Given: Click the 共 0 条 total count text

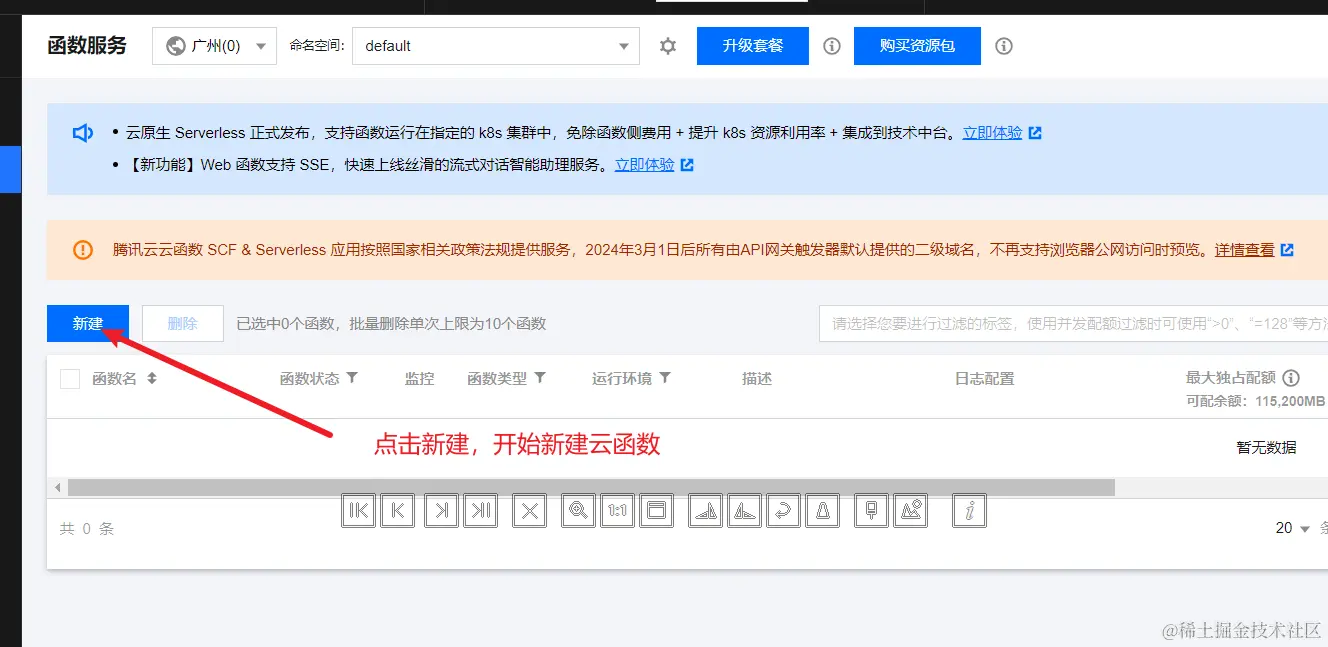Looking at the screenshot, I should [87, 528].
